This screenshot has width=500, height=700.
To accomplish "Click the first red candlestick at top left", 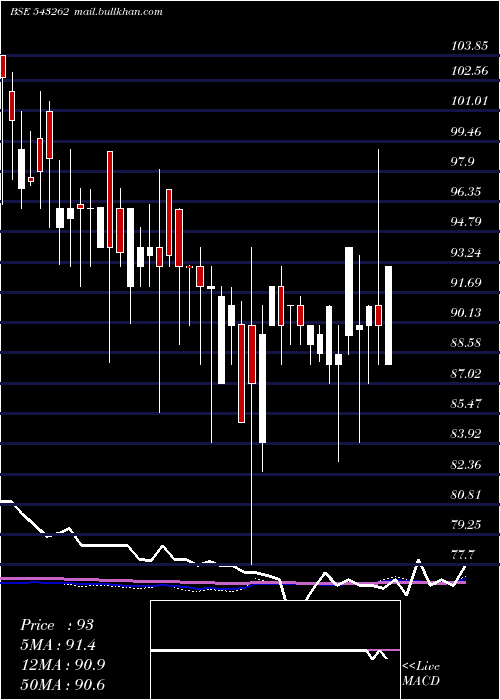I will pyautogui.click(x=3, y=66).
